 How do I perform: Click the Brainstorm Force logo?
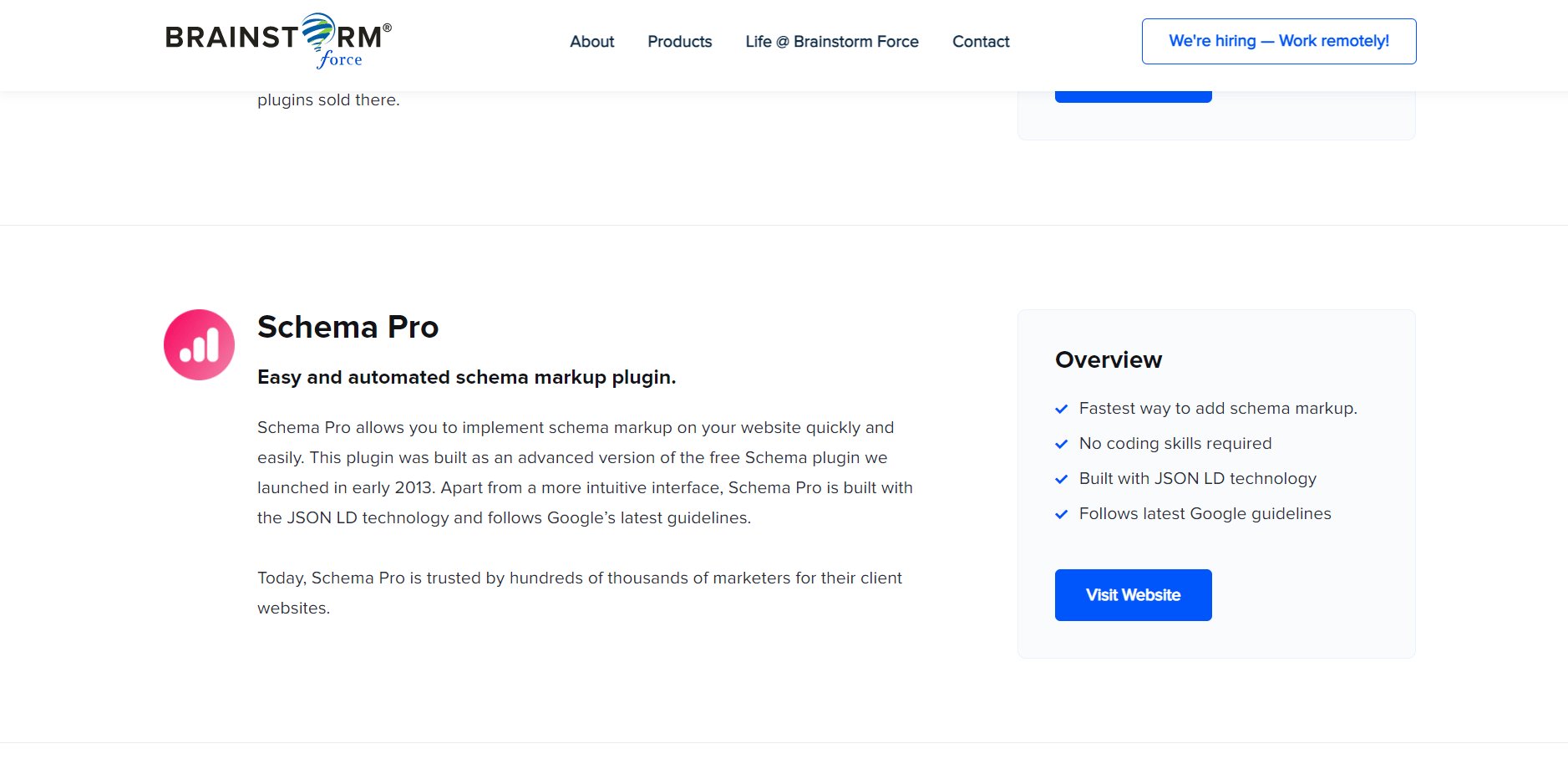point(278,41)
